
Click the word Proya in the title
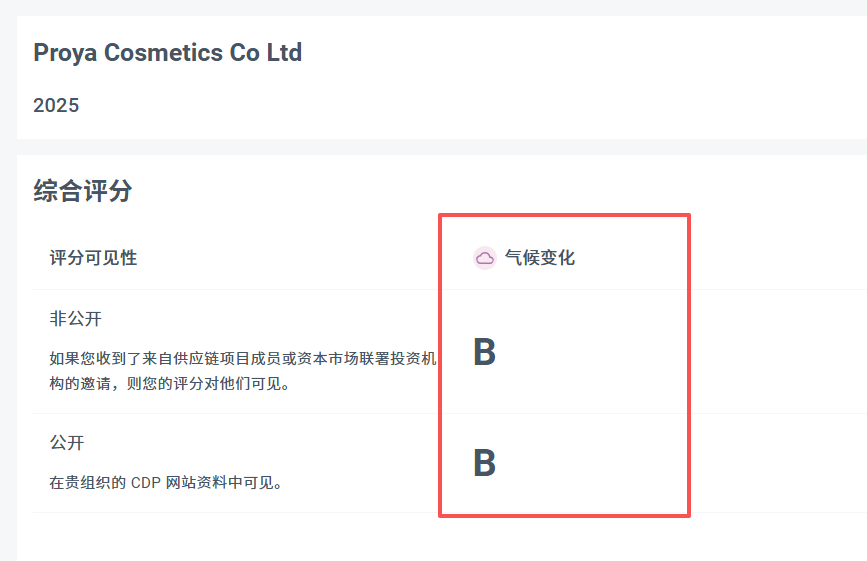[64, 53]
